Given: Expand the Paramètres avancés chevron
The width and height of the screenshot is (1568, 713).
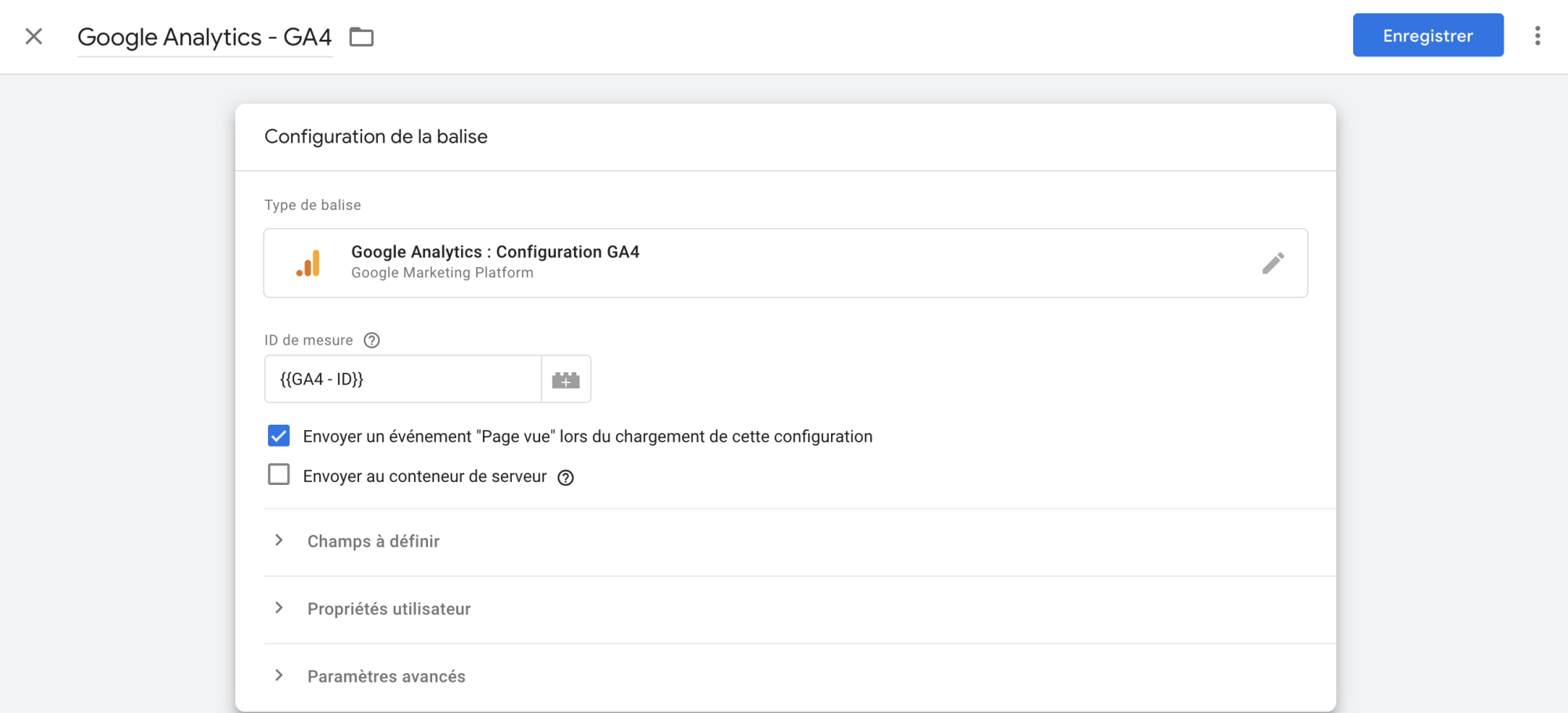Looking at the screenshot, I should (279, 675).
